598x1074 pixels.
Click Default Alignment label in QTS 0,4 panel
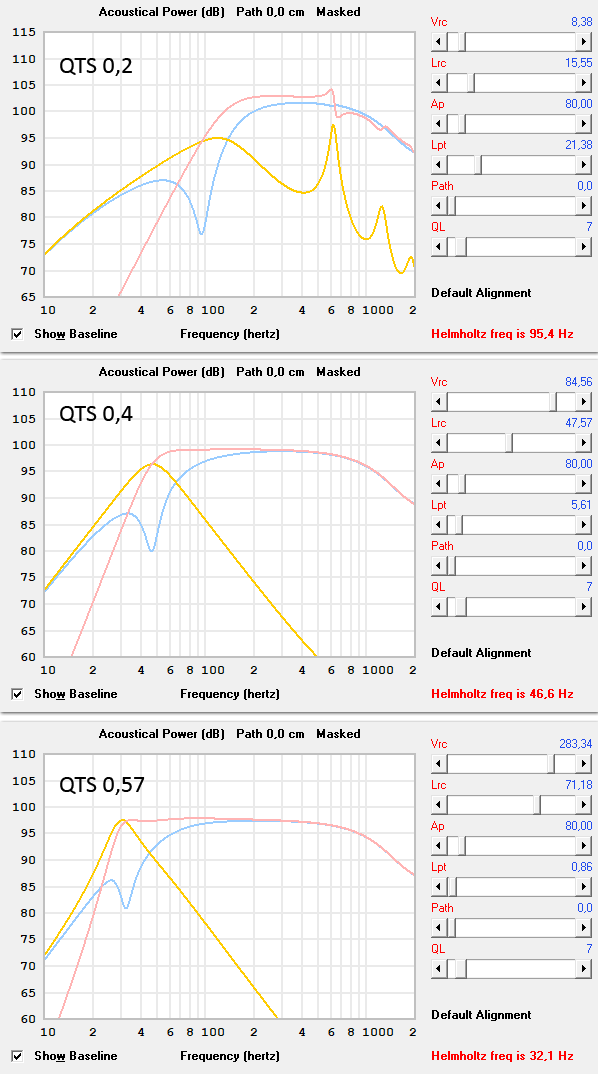(481, 653)
